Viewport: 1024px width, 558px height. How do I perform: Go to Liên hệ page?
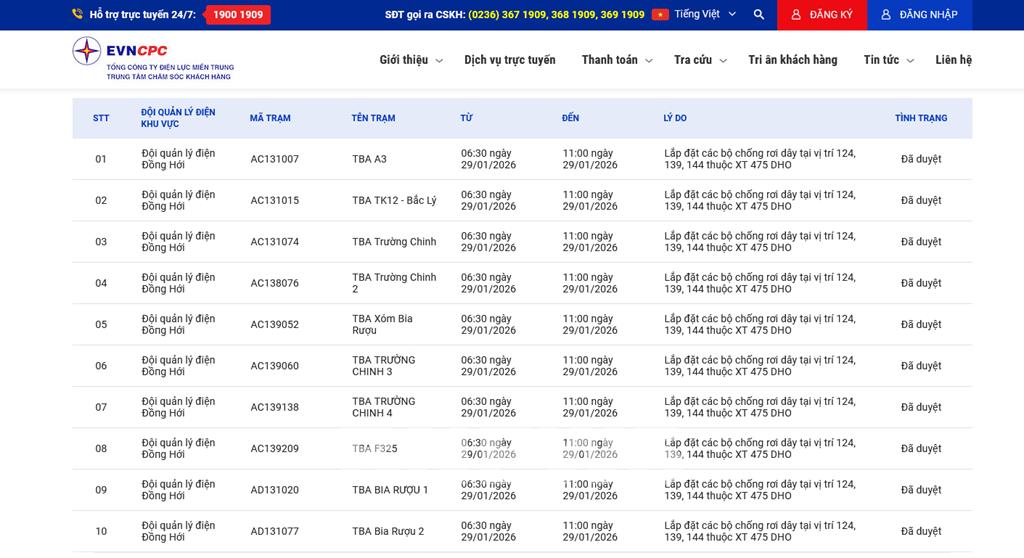coord(953,60)
